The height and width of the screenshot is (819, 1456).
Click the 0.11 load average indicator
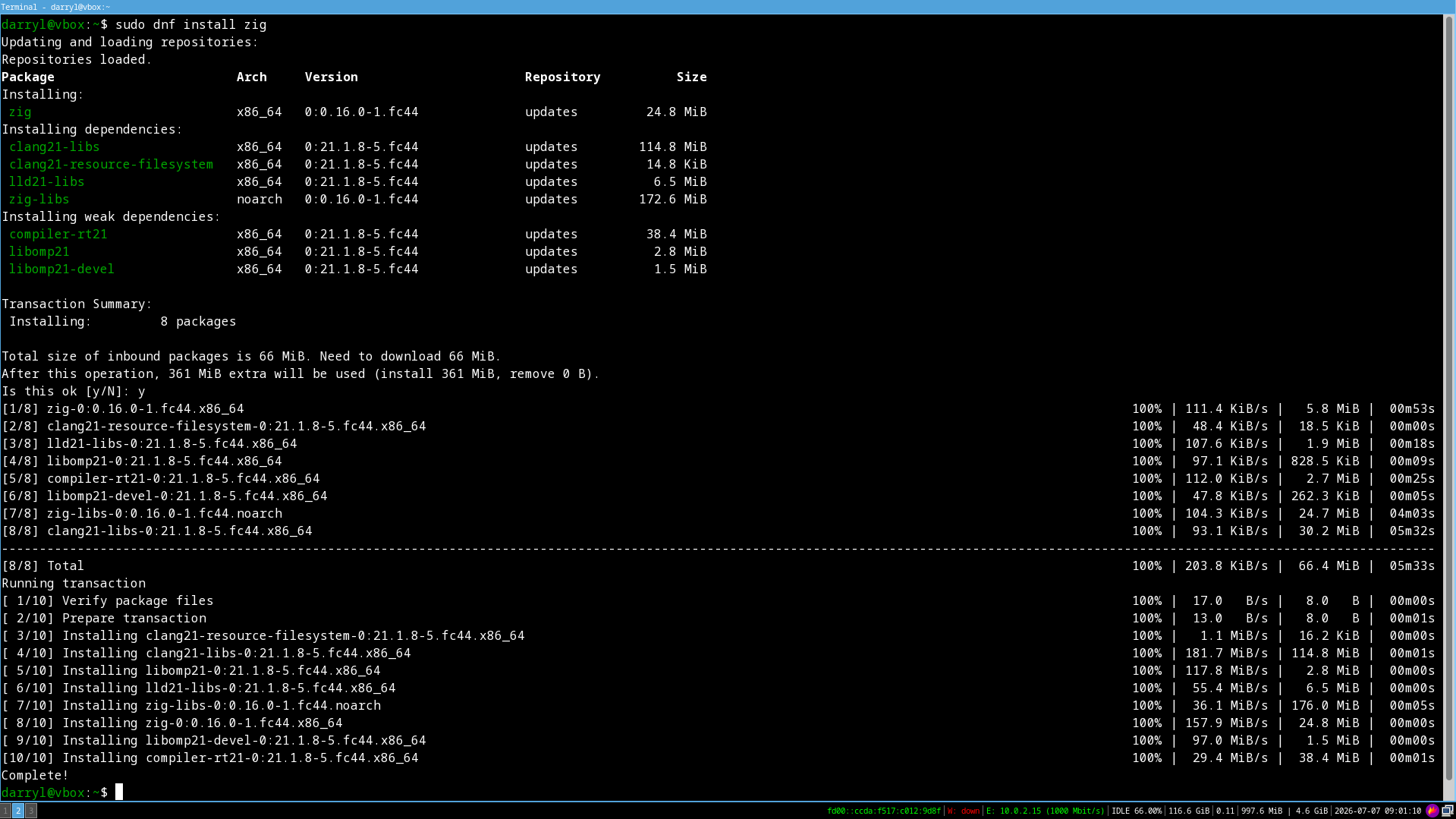[x=1225, y=811]
